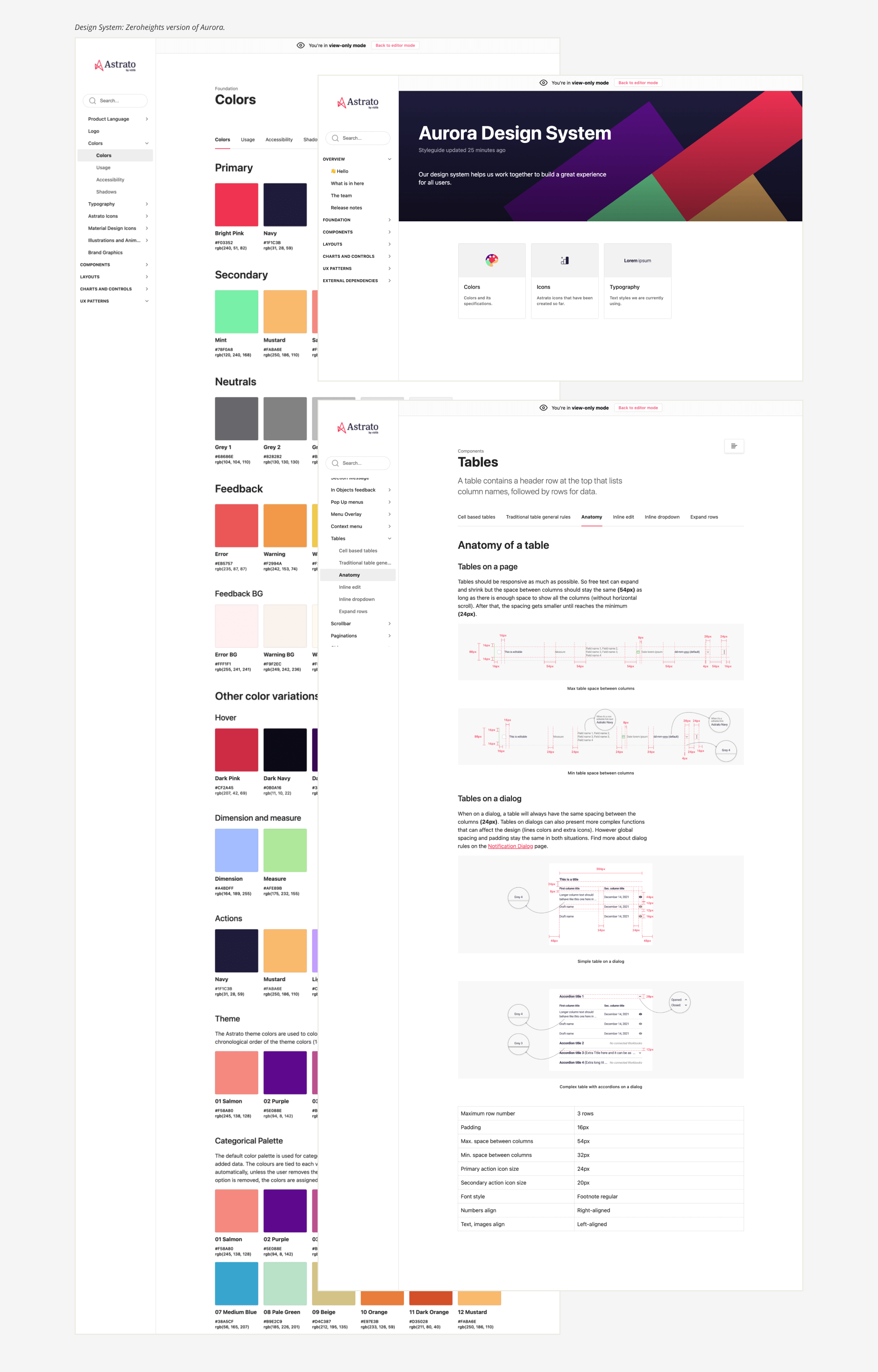Open the Inline edit tab on Tables page
Viewport: 878px width, 1372px height.
tap(623, 517)
